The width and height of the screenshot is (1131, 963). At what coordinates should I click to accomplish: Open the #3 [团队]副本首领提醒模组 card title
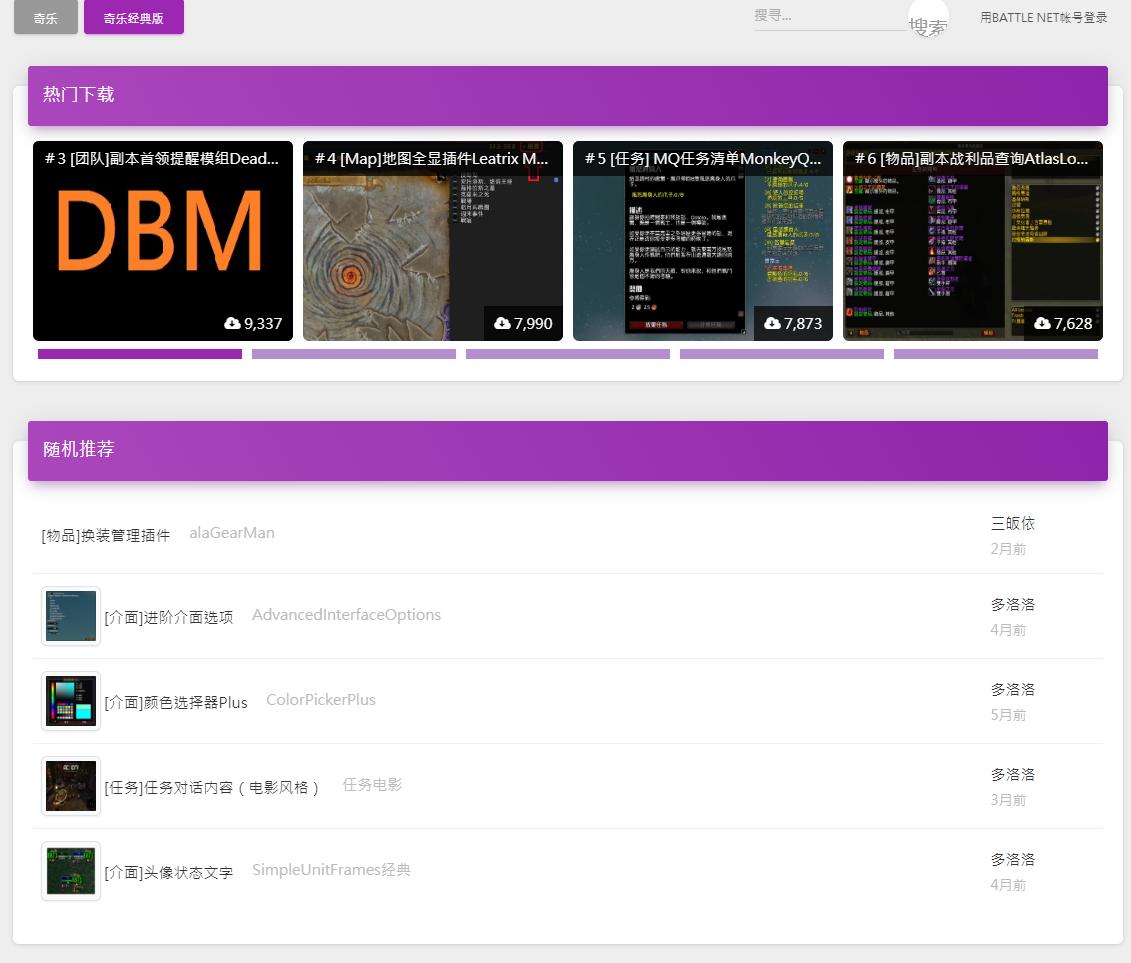pyautogui.click(x=162, y=159)
